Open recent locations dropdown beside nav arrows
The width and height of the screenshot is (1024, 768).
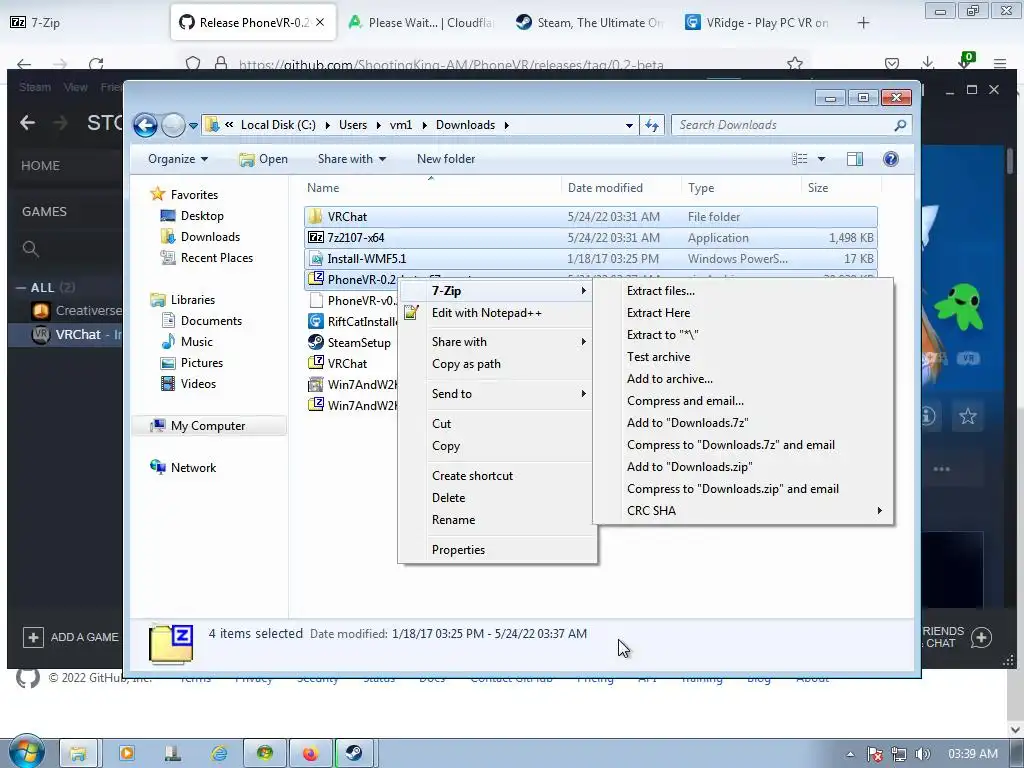(193, 125)
